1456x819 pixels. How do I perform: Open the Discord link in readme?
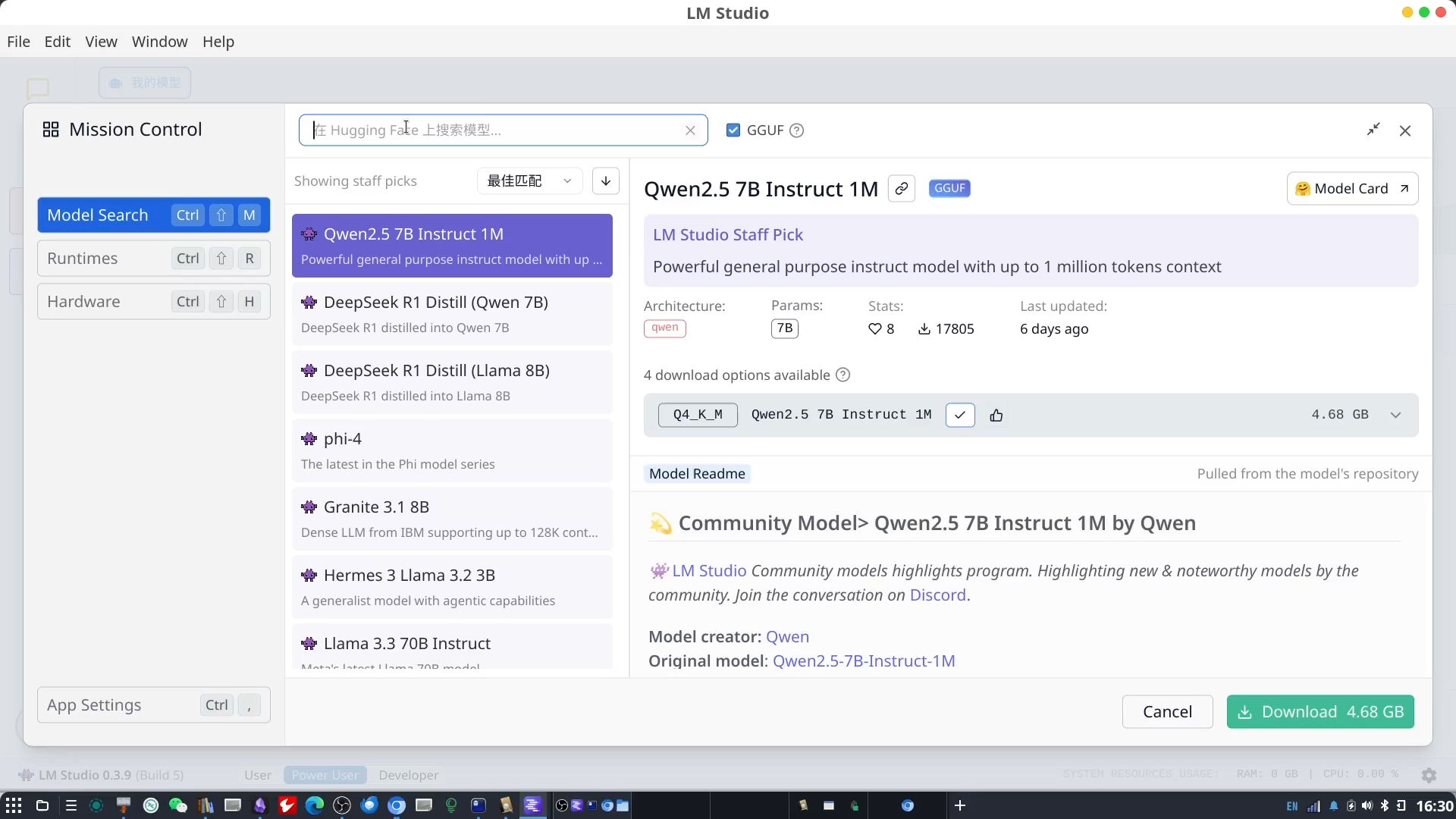(x=937, y=595)
